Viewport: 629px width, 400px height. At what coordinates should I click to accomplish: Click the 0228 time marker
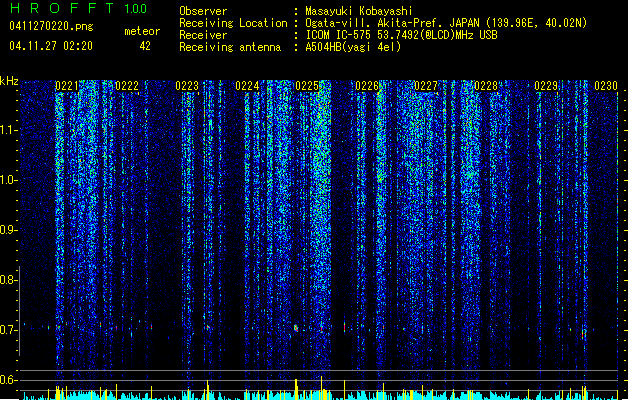click(x=486, y=86)
